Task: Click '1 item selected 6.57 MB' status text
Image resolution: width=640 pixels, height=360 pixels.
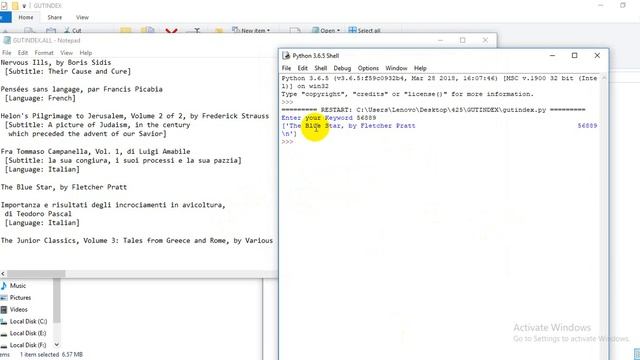Action: click(51, 355)
